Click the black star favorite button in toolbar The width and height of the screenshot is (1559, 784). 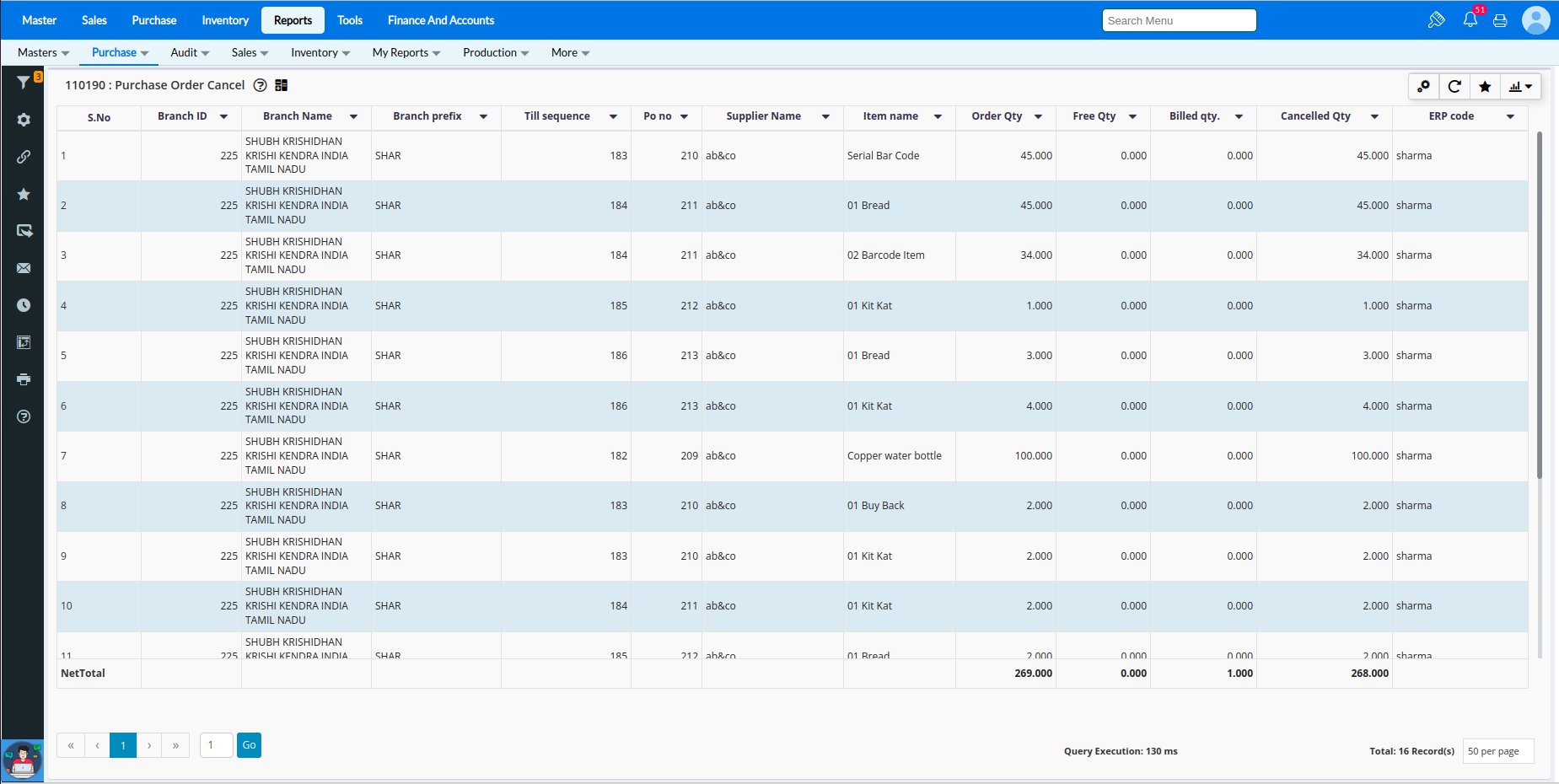pyautogui.click(x=1485, y=86)
